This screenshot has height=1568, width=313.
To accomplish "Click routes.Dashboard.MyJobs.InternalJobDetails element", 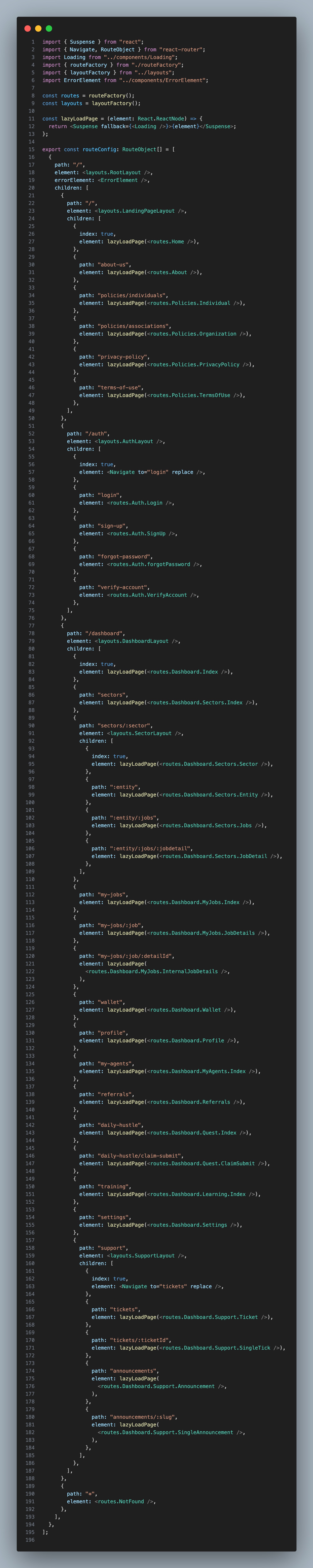I will tap(156, 972).
